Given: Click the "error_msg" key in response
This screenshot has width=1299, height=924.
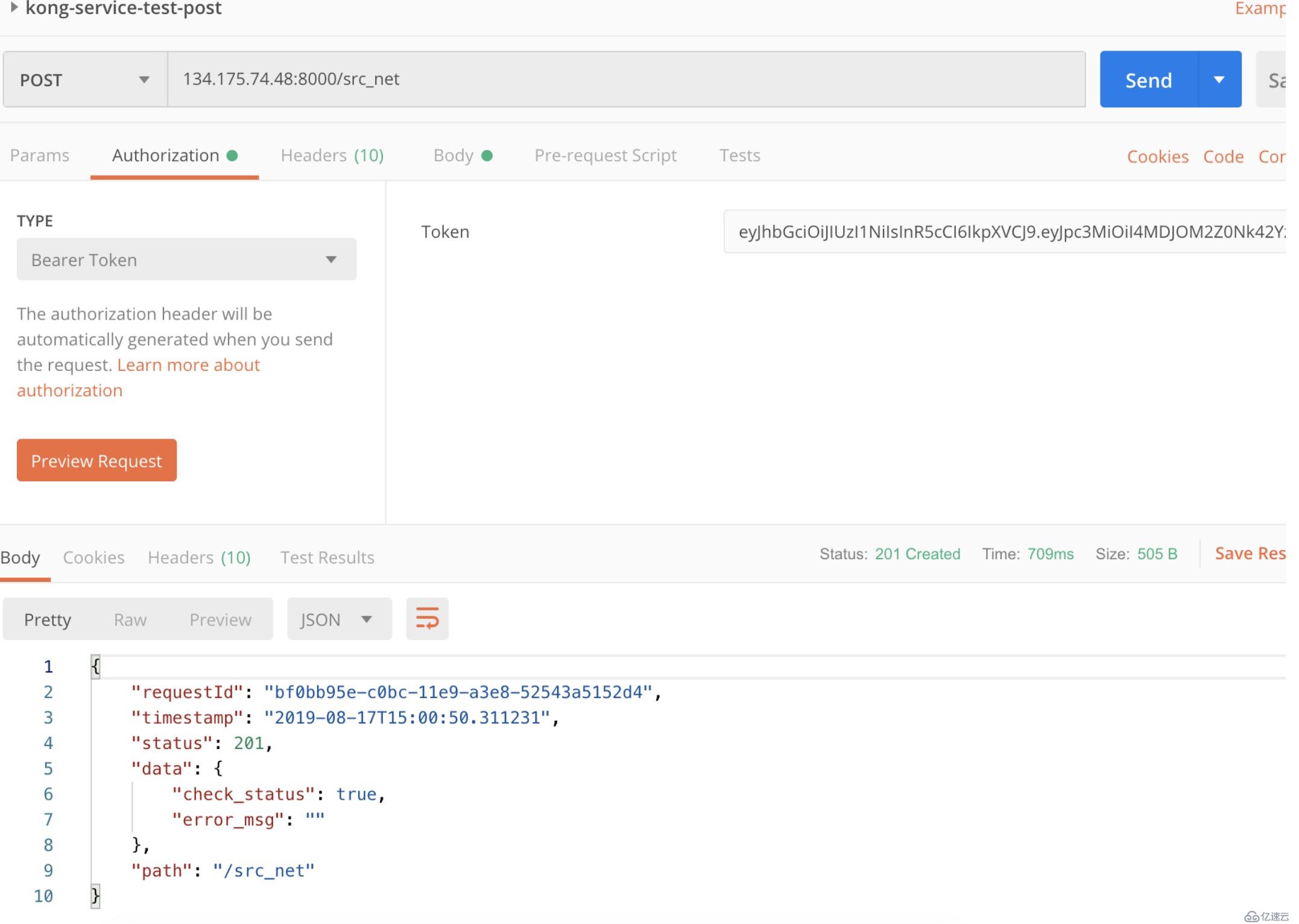Looking at the screenshot, I should click(228, 820).
